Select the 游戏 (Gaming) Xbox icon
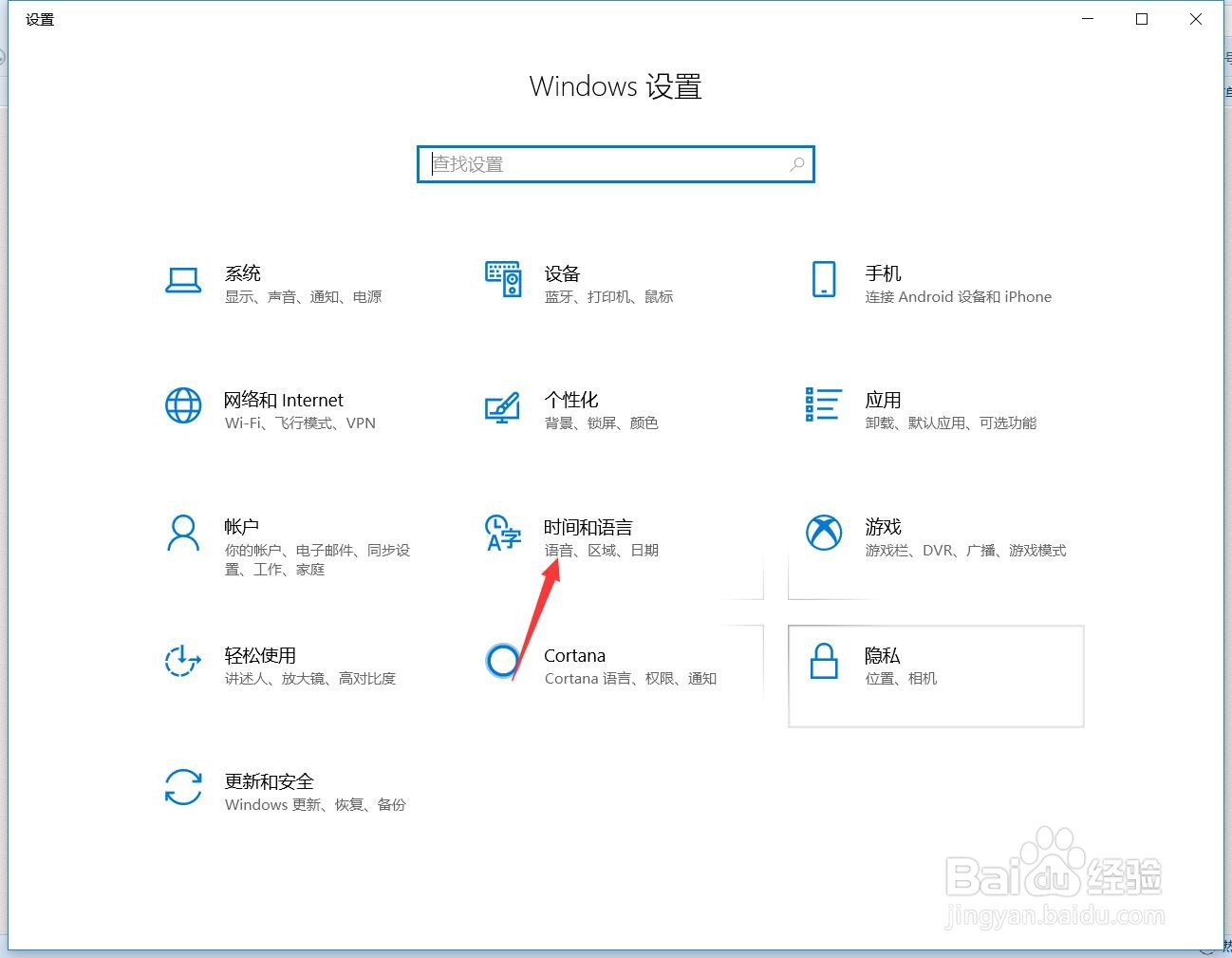Screen dimensions: 1232x958 [x=824, y=535]
